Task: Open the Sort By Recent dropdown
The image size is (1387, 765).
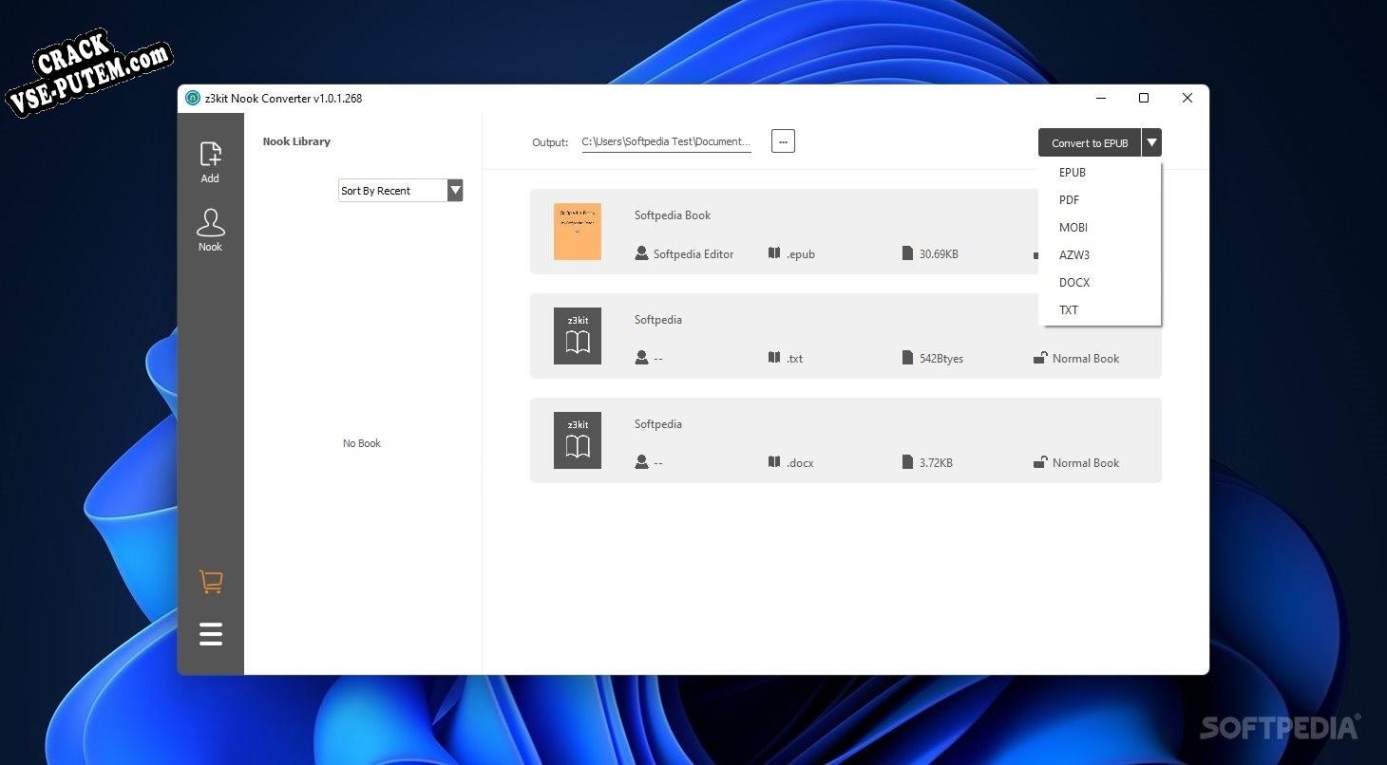Action: click(401, 190)
